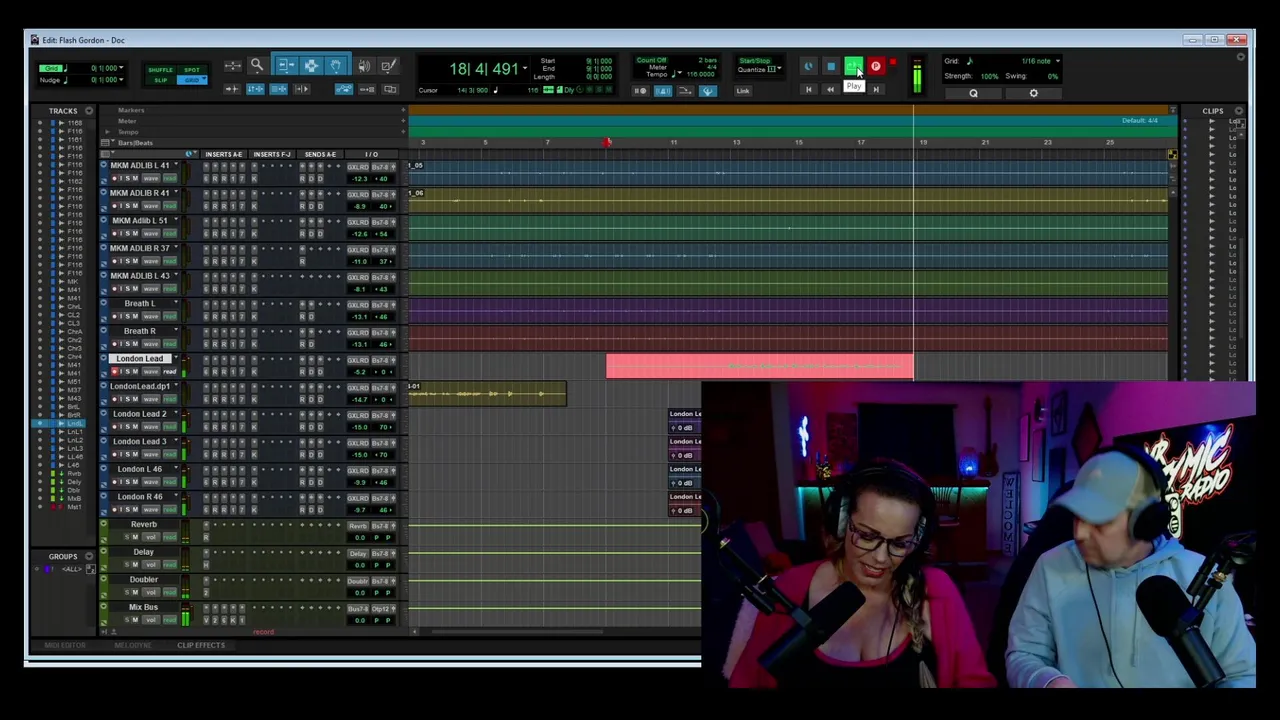Select the Pencil tool
Viewport: 1280px width, 720px height.
(x=388, y=66)
